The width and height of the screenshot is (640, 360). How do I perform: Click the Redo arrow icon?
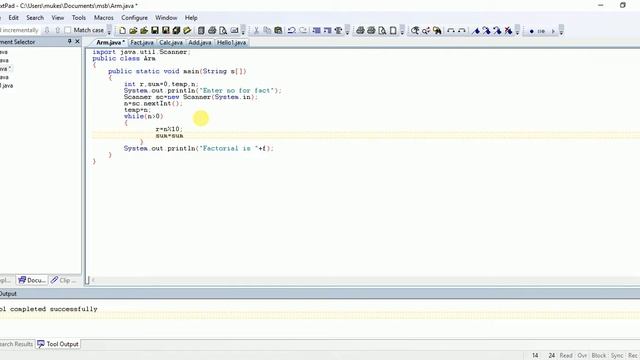(302, 31)
